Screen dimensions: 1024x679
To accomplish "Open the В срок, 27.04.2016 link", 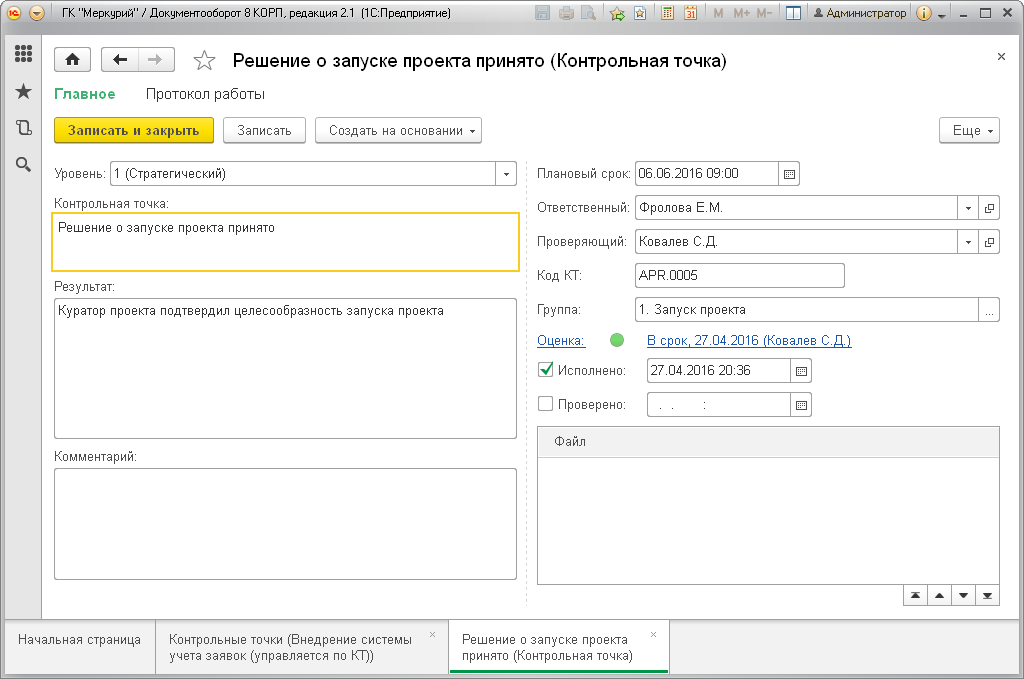I will tap(749, 341).
